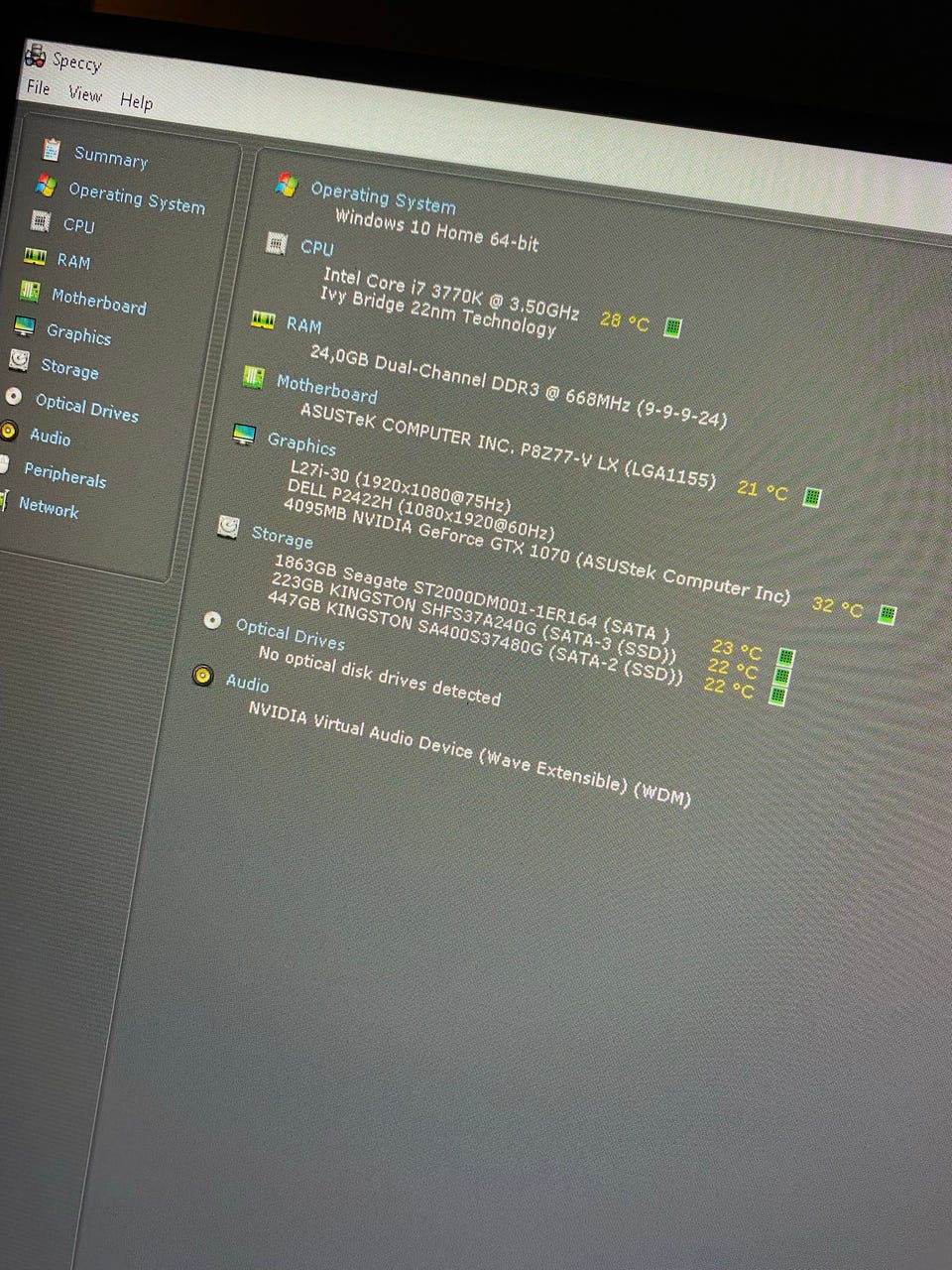
Task: Click the RAM stick icon in sidebar
Action: coord(35,256)
